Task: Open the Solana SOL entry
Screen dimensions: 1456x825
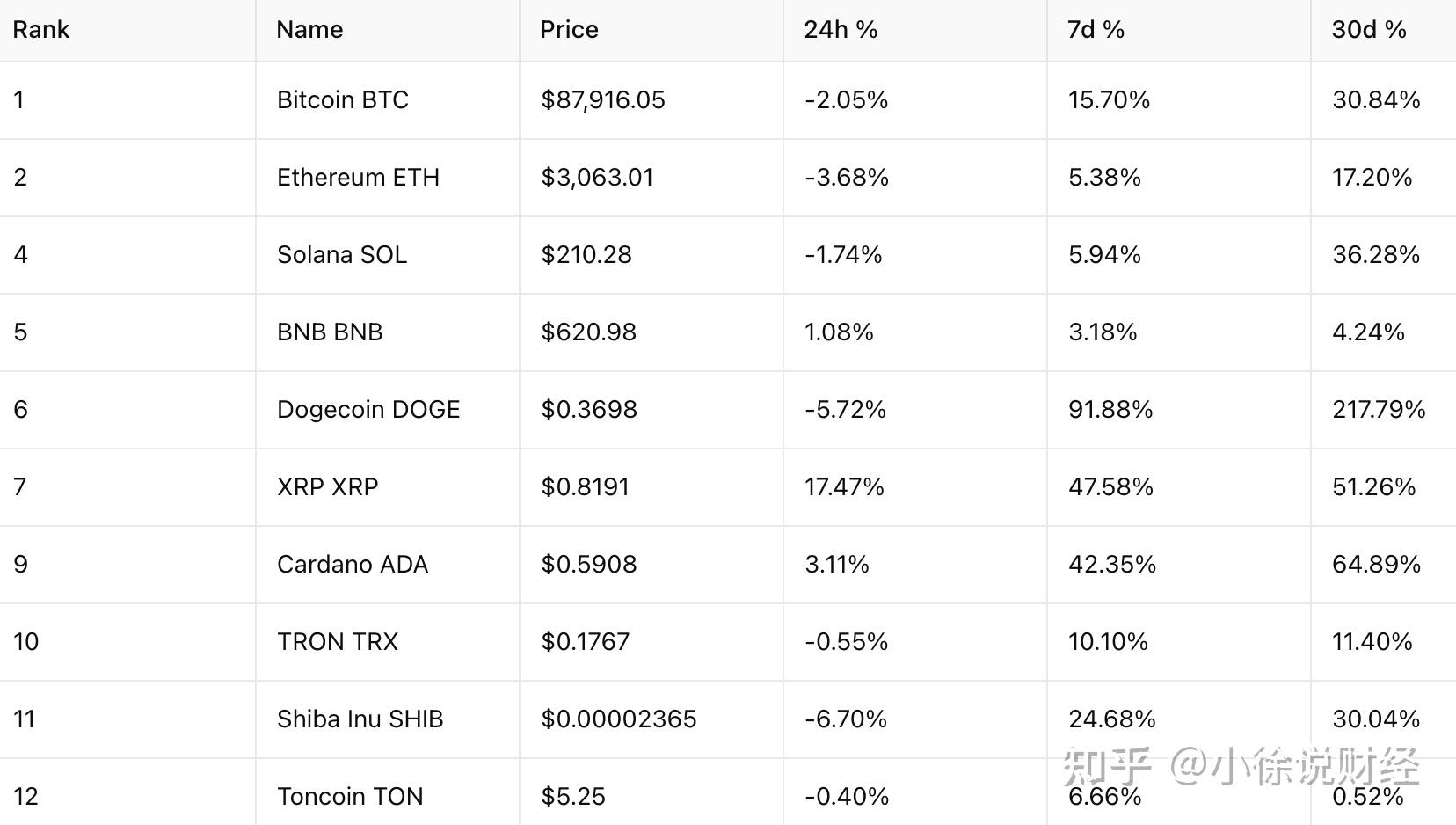Action: coord(342,255)
